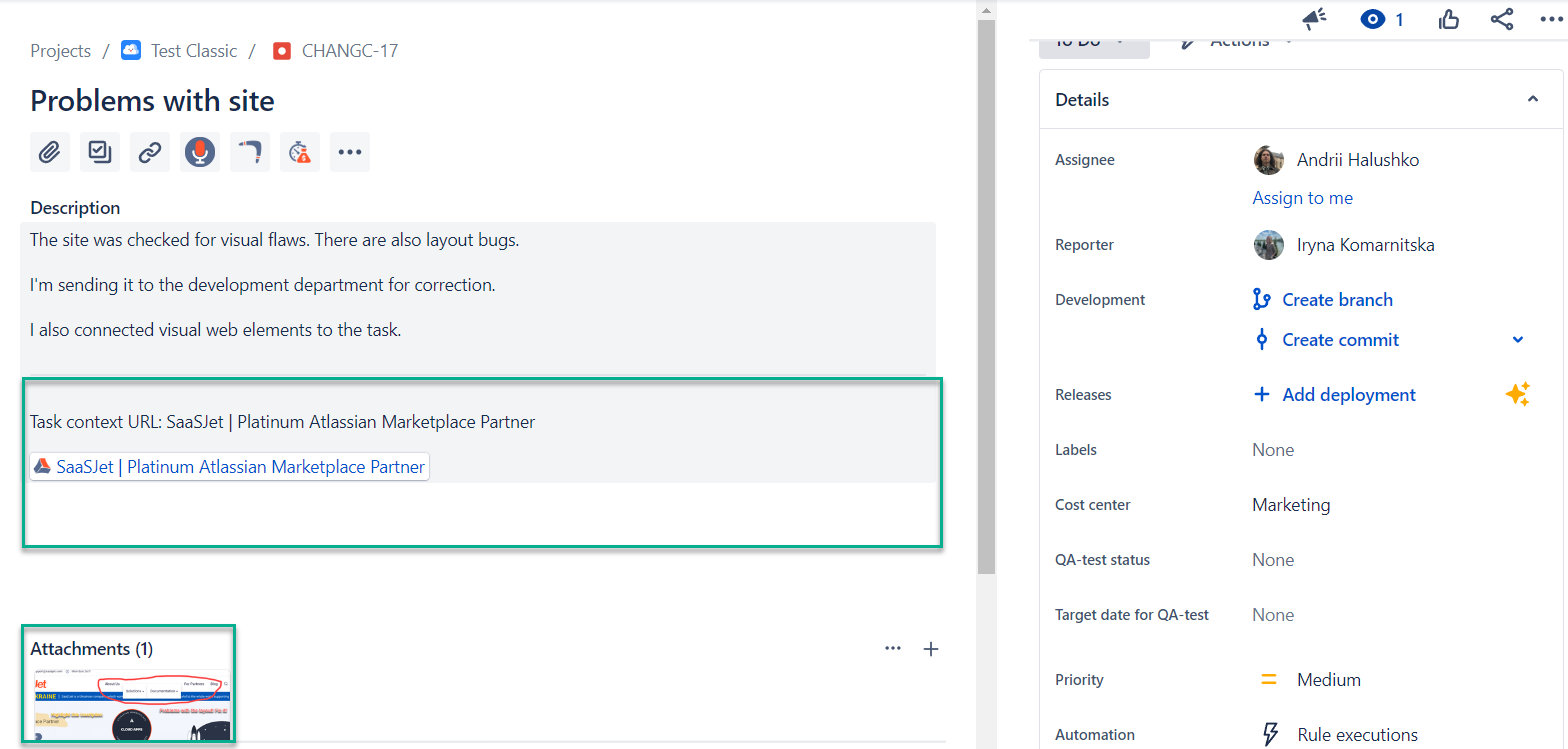Click the Create branch link

click(1337, 299)
